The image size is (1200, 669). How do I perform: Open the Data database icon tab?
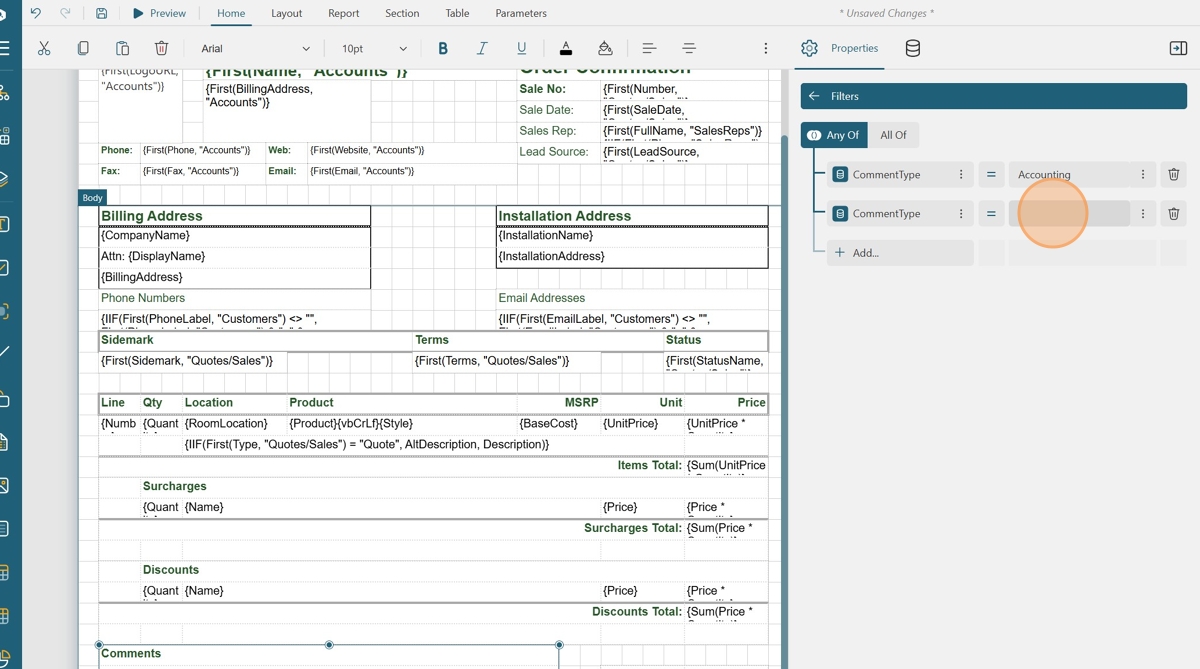click(x=912, y=48)
